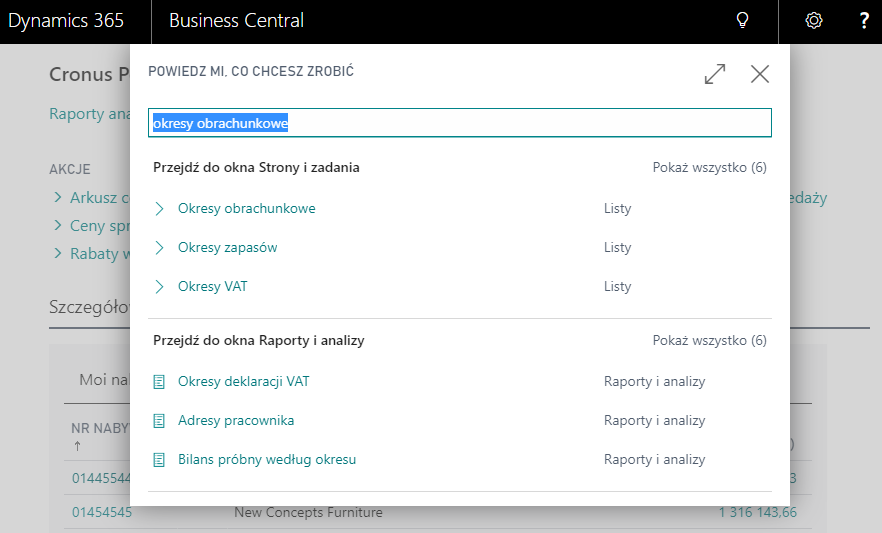
Task: Click the chevron next to Okresy zapasów
Action: (159, 247)
